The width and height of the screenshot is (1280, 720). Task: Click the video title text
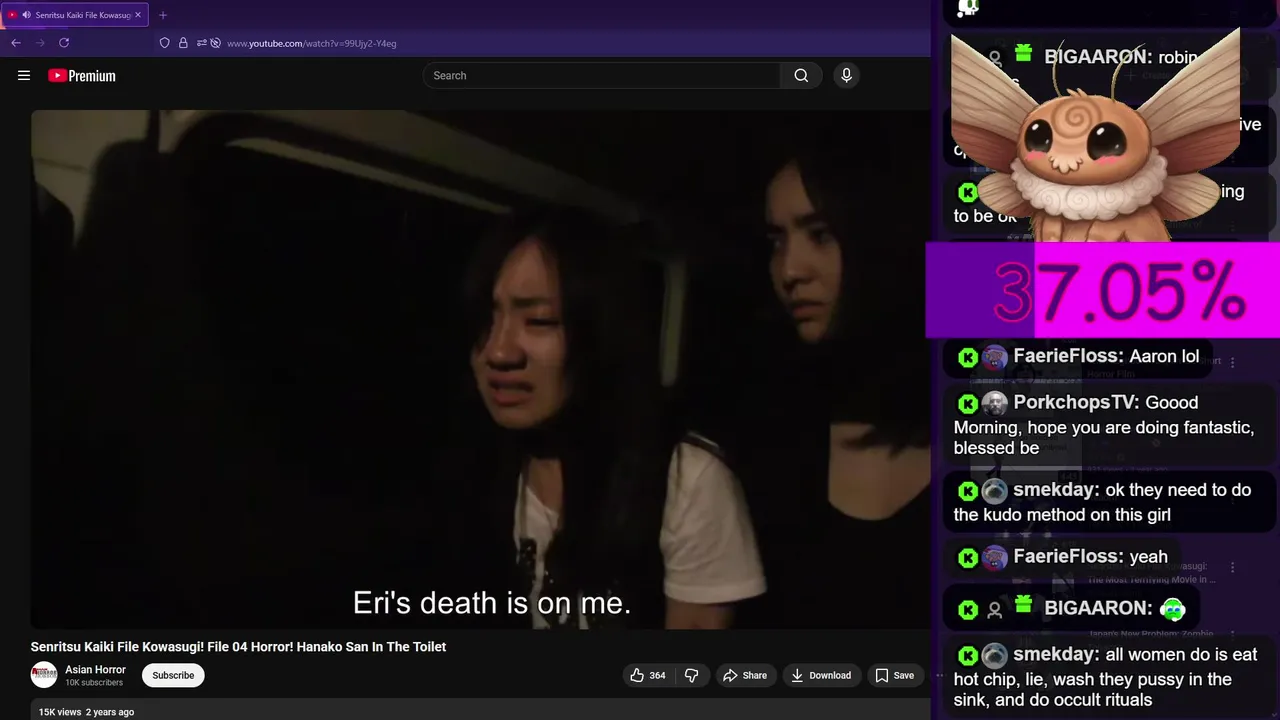(238, 647)
